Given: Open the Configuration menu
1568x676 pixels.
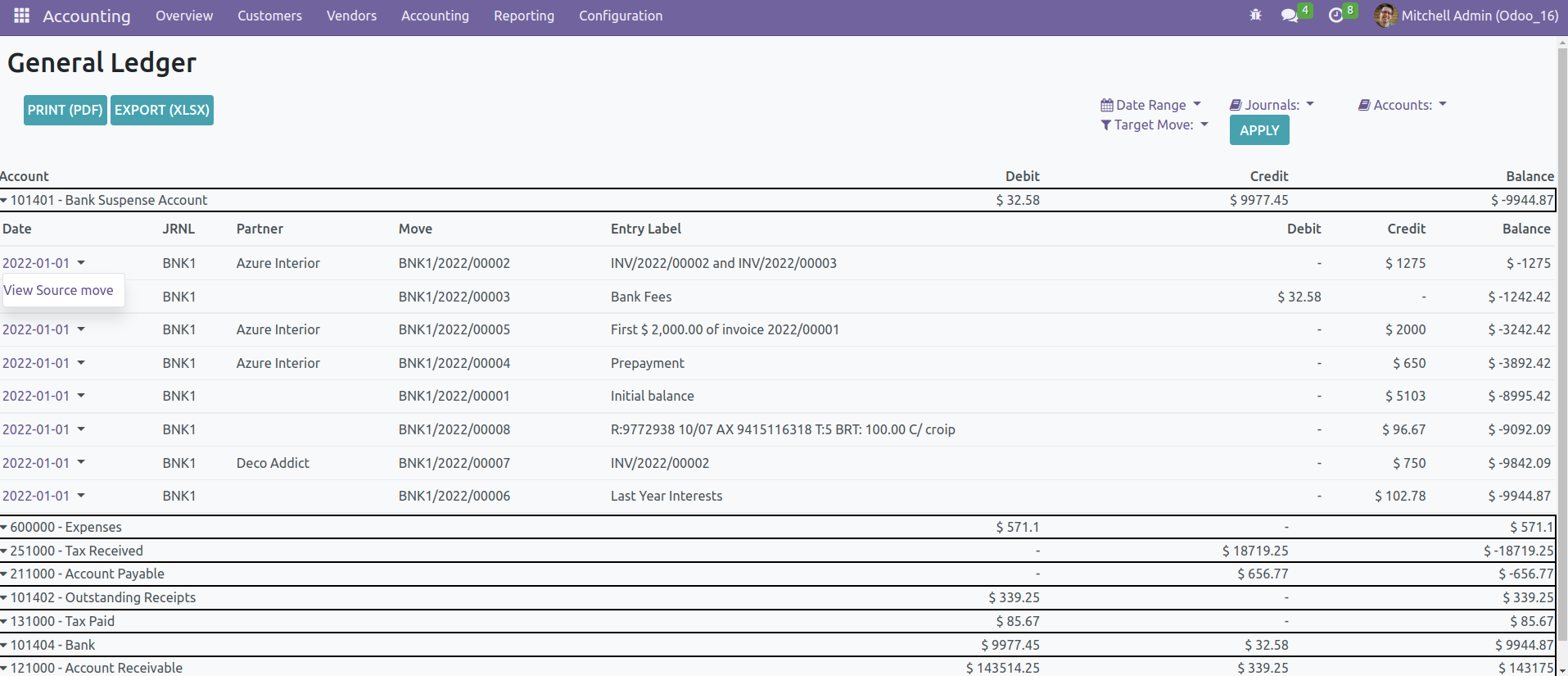Looking at the screenshot, I should point(620,16).
